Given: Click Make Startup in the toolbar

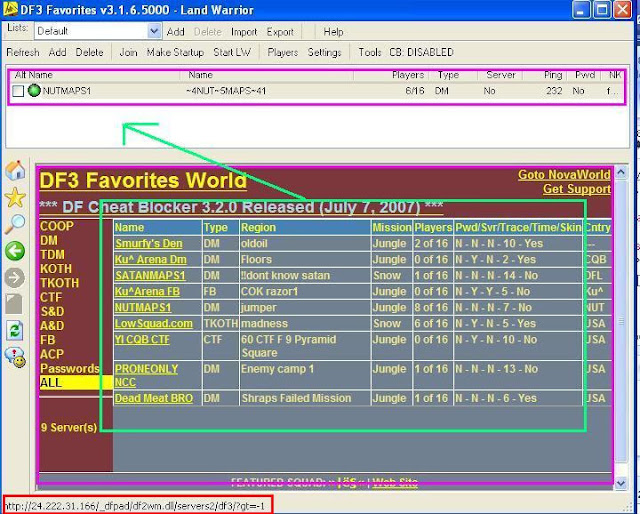Looking at the screenshot, I should [175, 52].
